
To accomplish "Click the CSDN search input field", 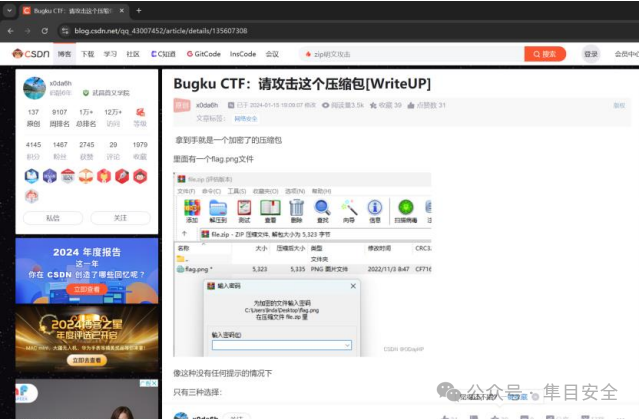I will (412, 54).
